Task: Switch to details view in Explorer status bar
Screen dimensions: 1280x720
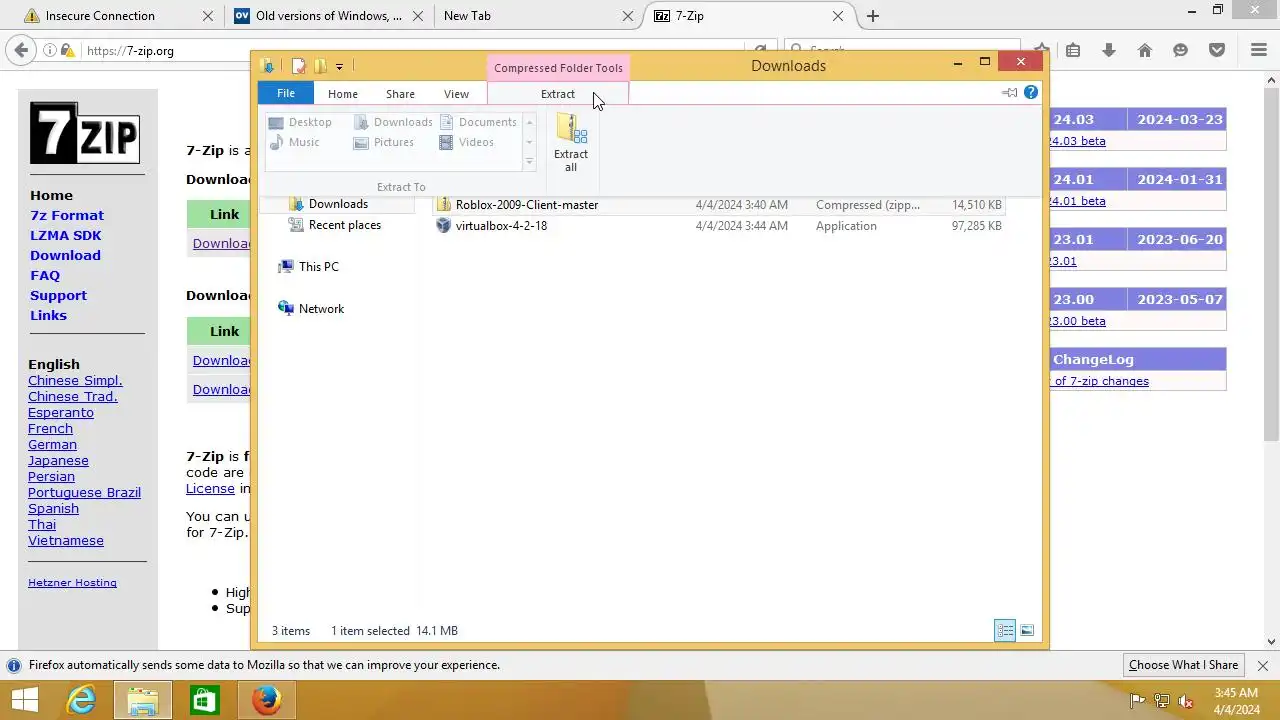Action: pos(1005,630)
